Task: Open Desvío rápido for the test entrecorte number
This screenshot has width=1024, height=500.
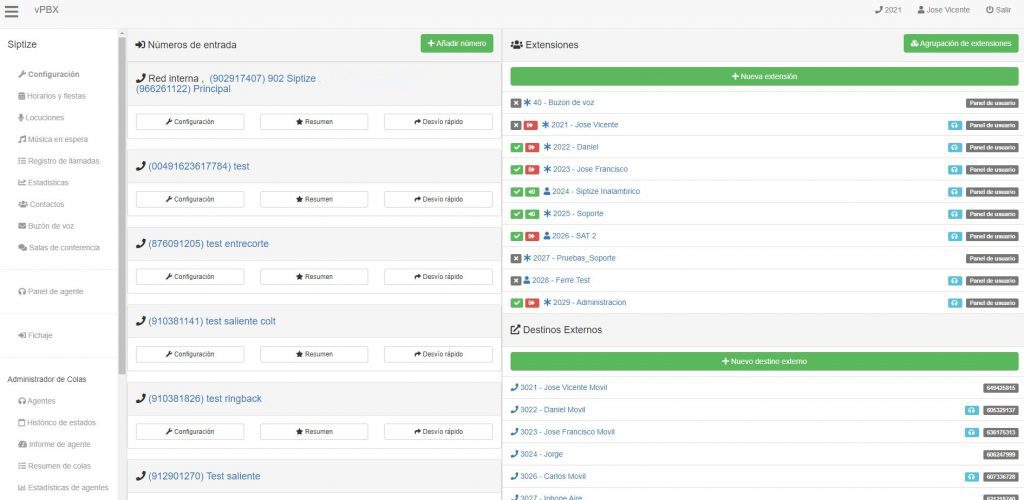Action: [x=438, y=277]
